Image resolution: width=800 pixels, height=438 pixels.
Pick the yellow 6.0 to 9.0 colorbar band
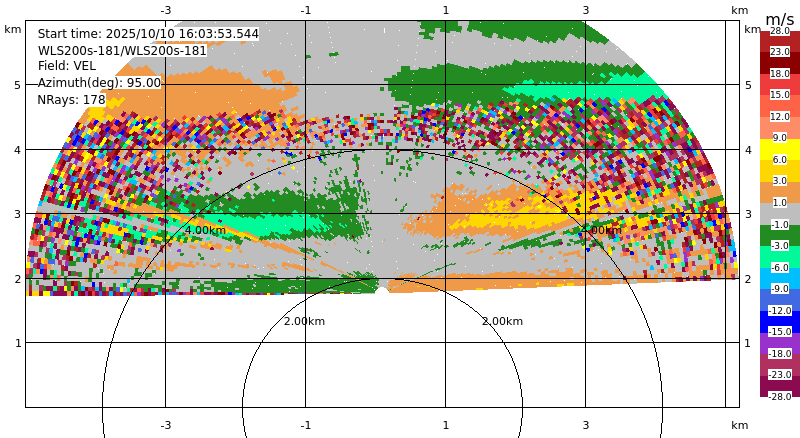pyautogui.click(x=780, y=149)
